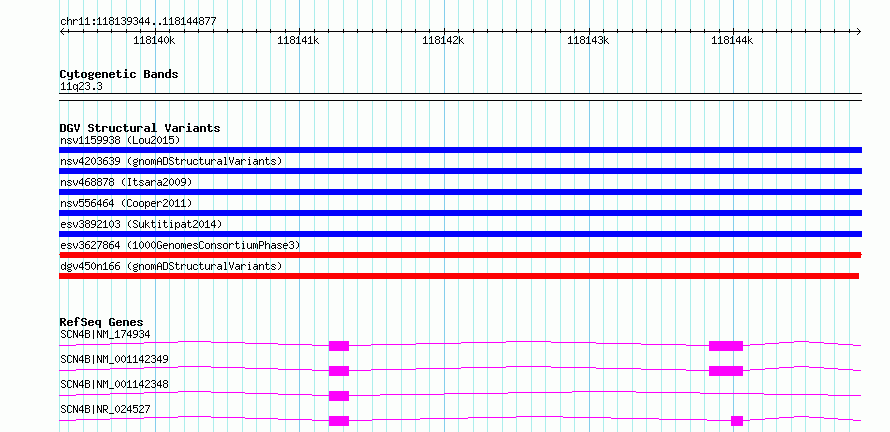Open the esv3892103 (Suktitipat2014) variant label

pos(141,224)
